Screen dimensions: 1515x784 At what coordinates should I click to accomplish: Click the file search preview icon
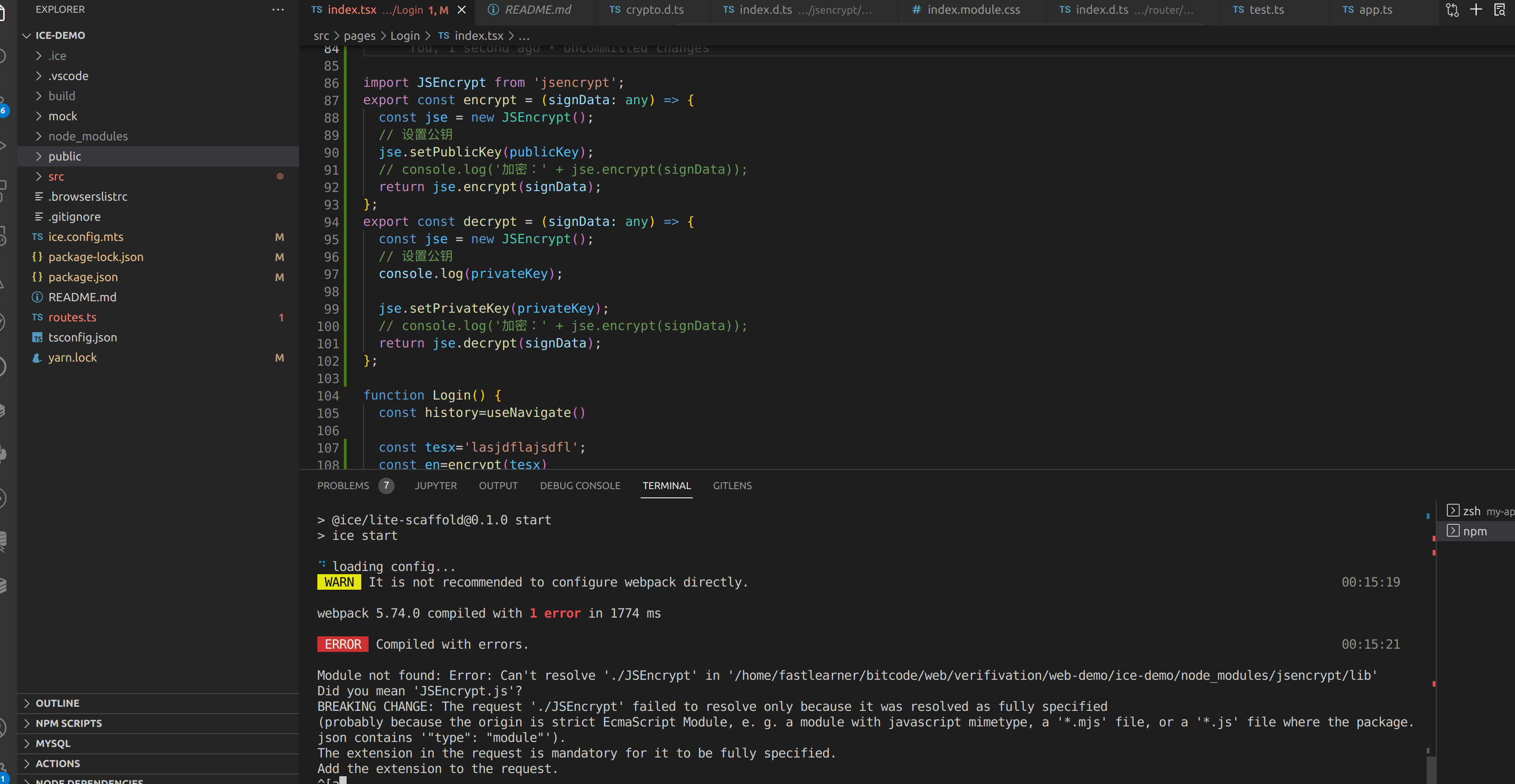click(x=1500, y=10)
